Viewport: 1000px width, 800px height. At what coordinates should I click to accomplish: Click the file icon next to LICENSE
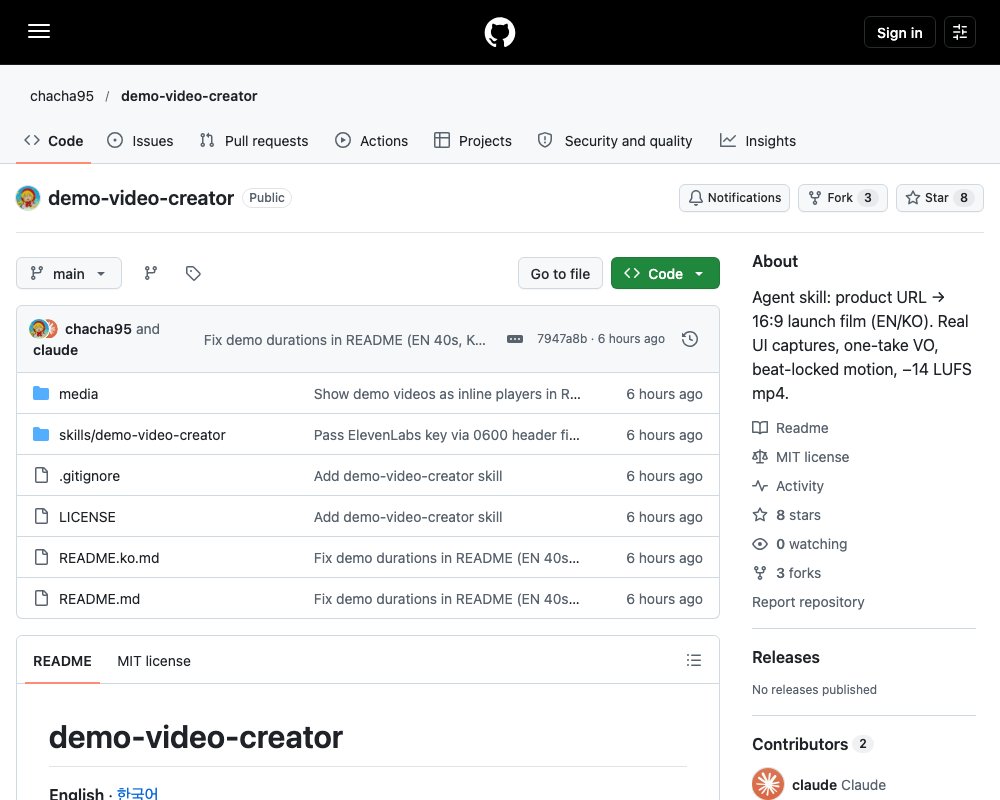tap(41, 516)
